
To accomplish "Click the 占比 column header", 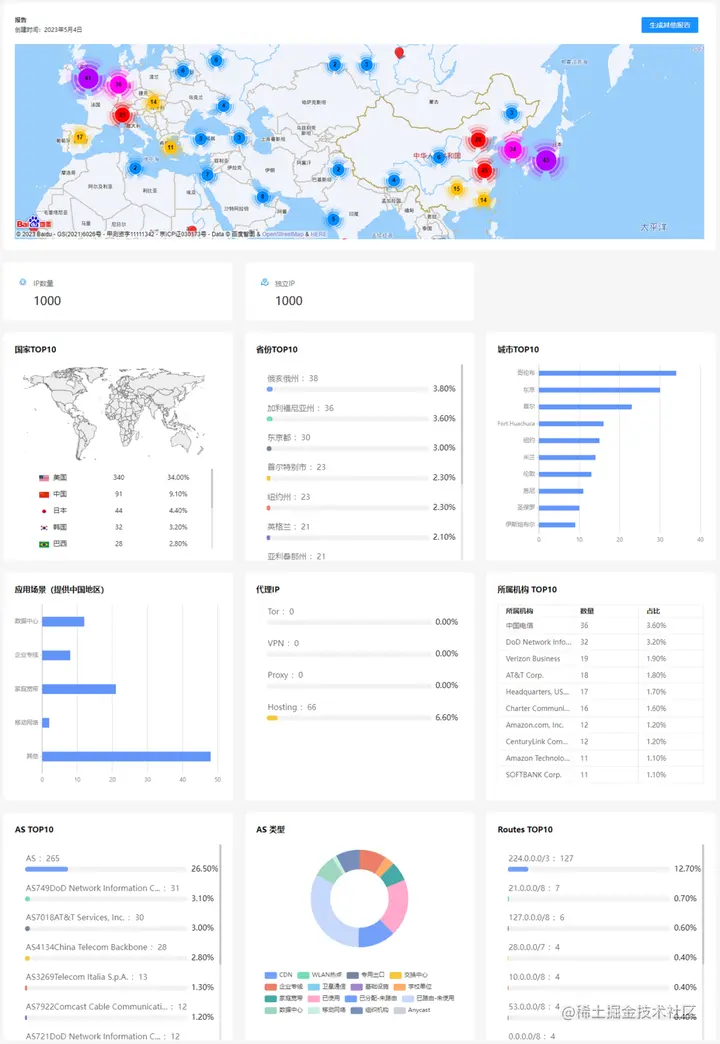I will [653, 611].
